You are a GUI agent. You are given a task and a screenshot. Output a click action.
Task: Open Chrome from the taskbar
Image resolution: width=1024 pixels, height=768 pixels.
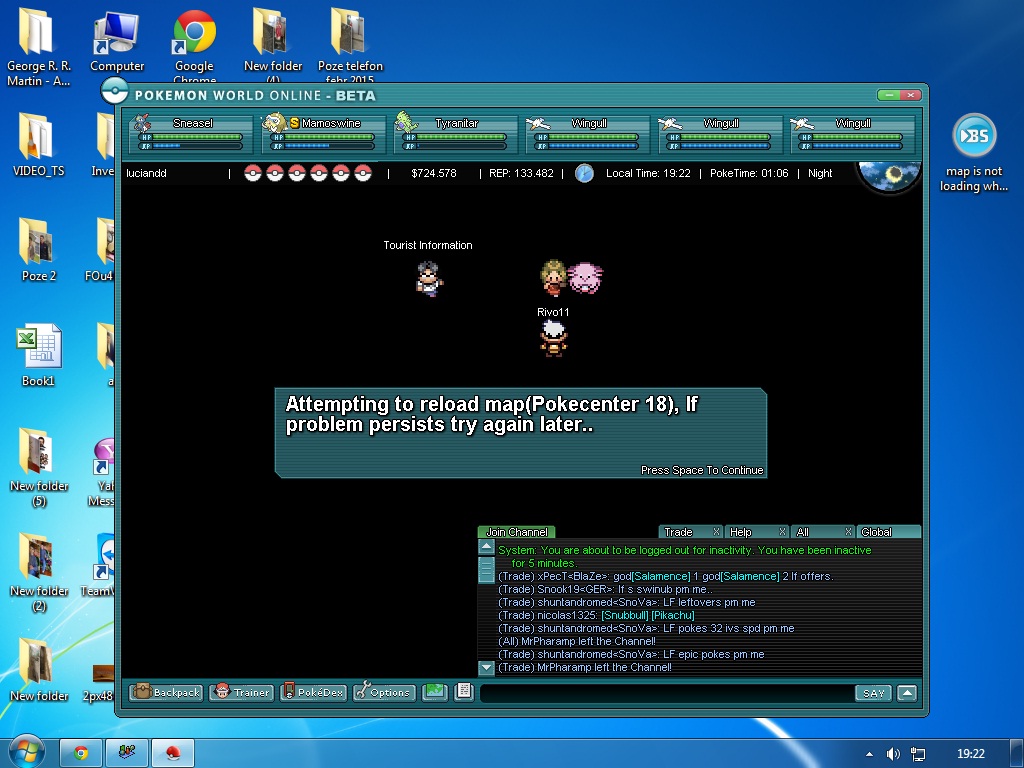(x=81, y=753)
